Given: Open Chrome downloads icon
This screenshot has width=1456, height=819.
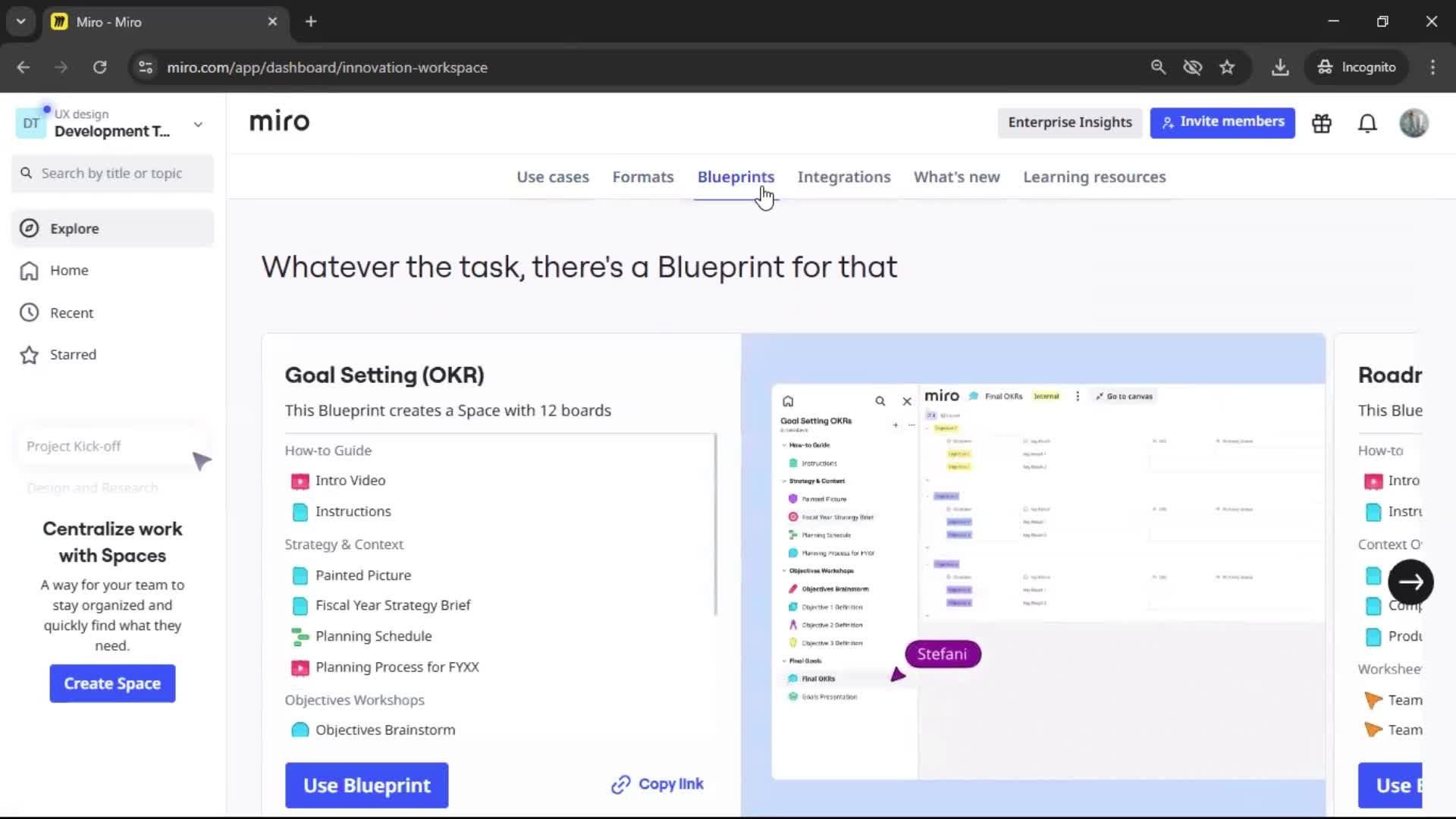Looking at the screenshot, I should (x=1280, y=67).
